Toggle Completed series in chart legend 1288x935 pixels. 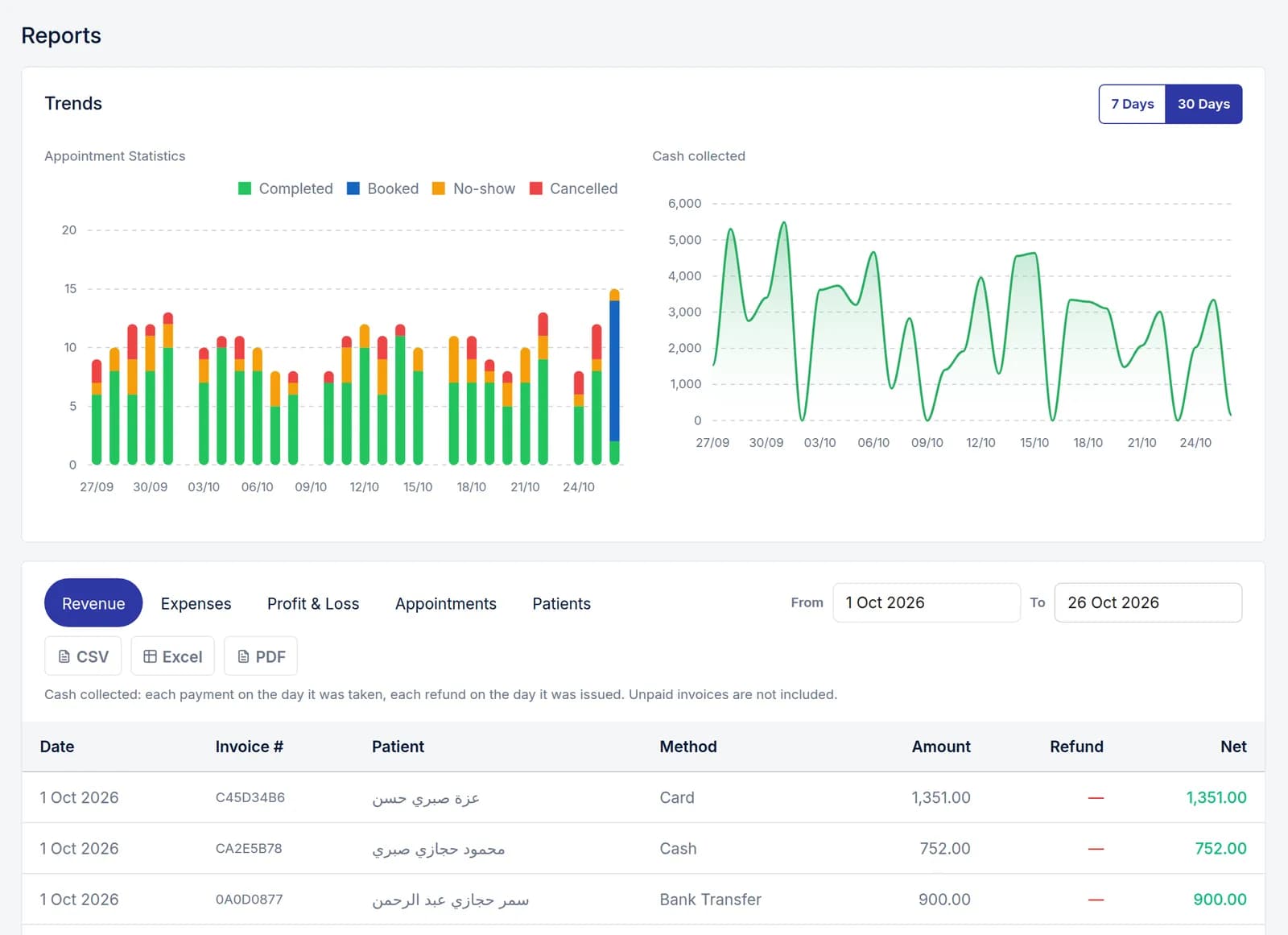[286, 188]
